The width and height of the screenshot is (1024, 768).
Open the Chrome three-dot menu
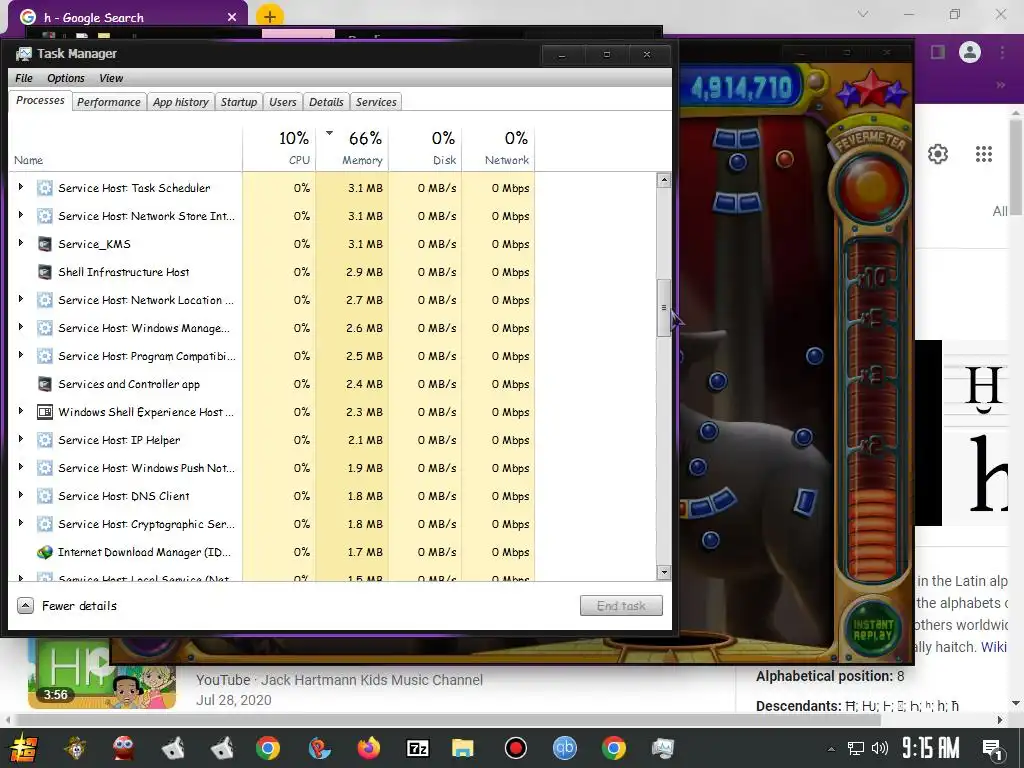click(x=1002, y=52)
